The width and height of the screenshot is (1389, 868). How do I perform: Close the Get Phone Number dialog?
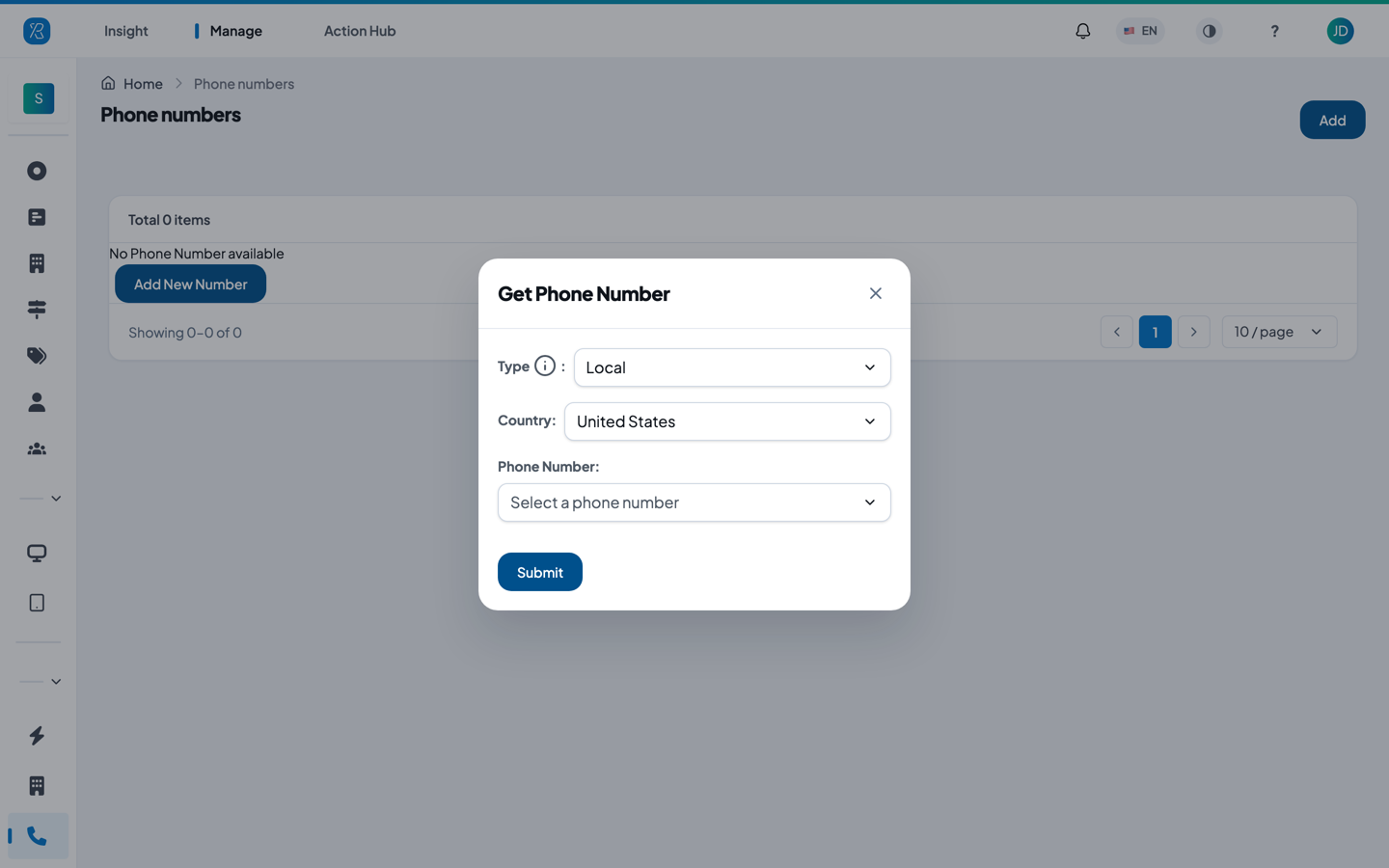(x=876, y=293)
